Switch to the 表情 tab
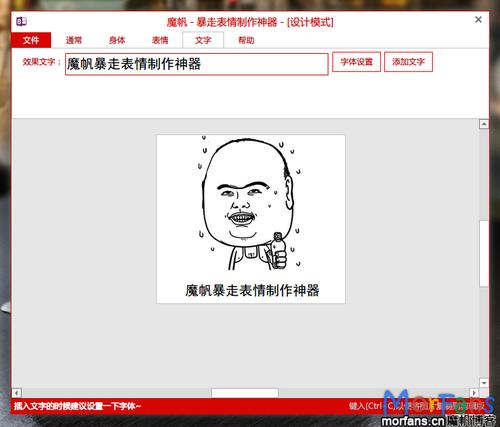Viewport: 500px width, 427px height. 160,40
